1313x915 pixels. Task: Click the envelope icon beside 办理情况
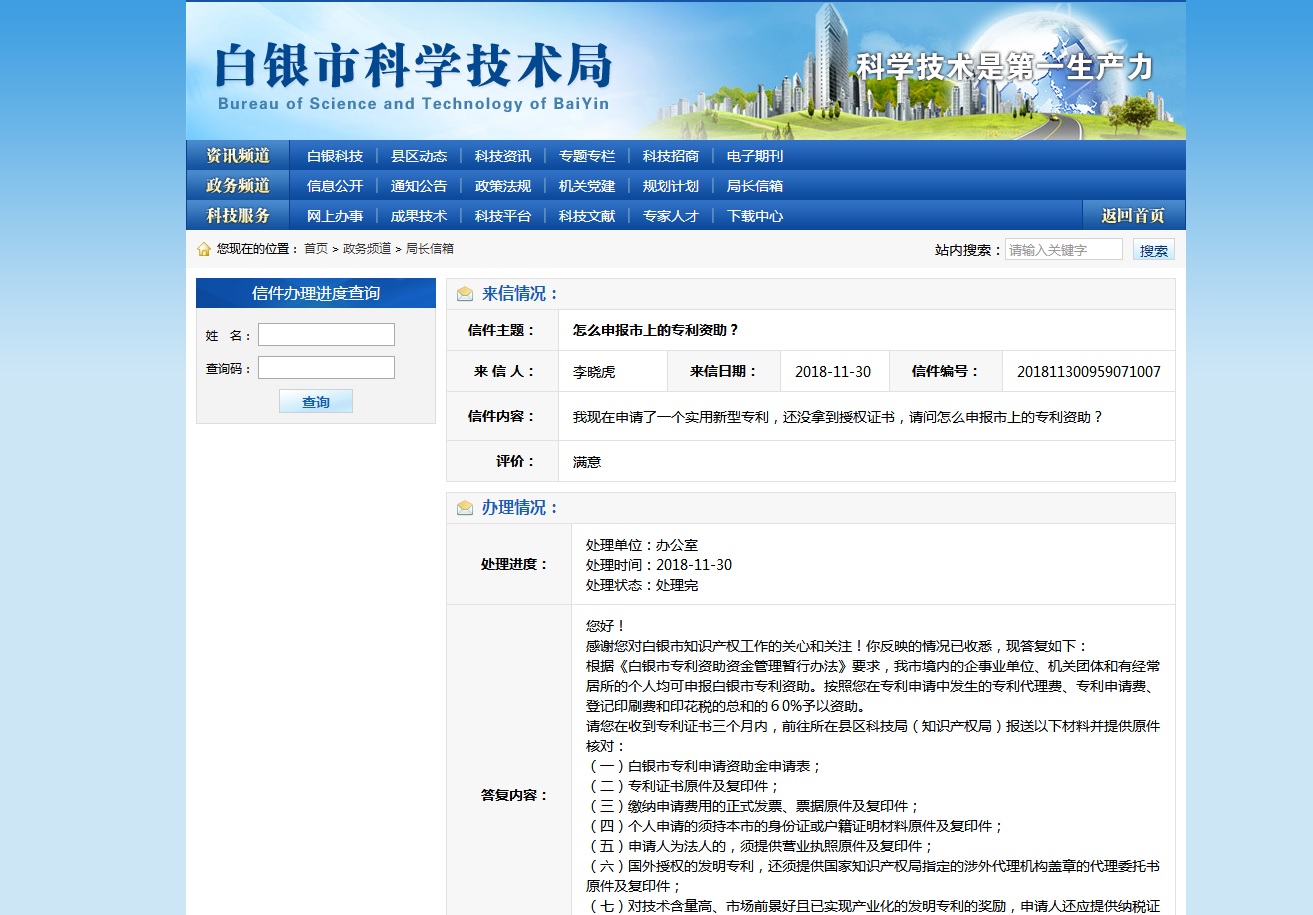(x=465, y=508)
